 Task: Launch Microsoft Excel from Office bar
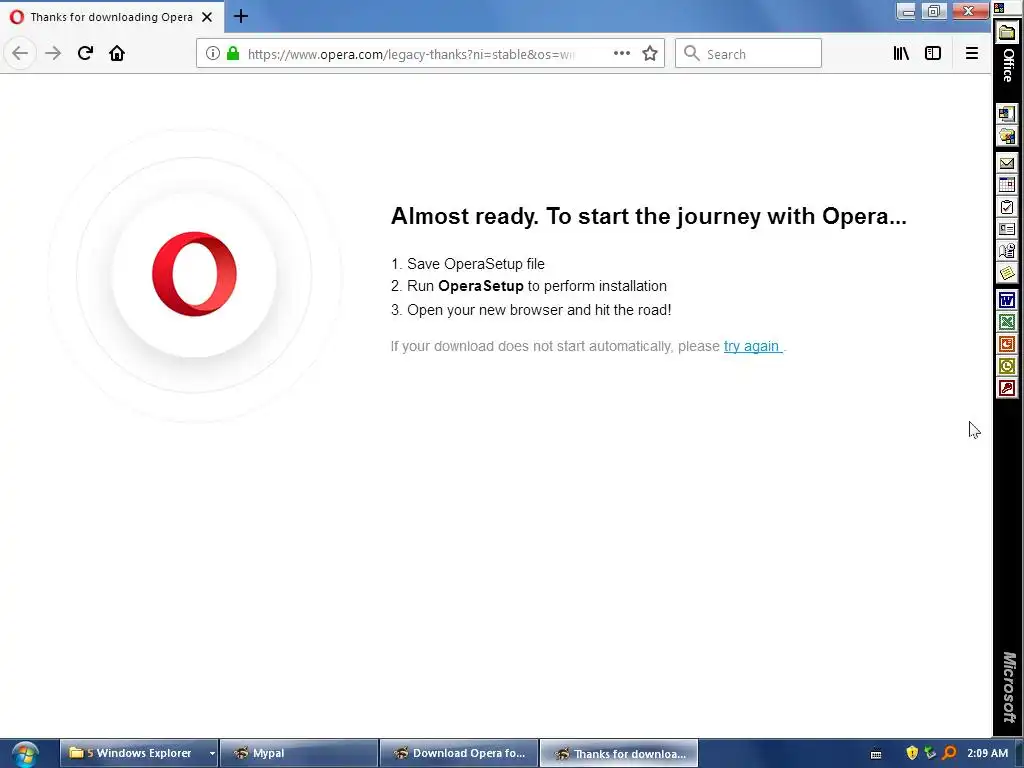coord(1007,322)
